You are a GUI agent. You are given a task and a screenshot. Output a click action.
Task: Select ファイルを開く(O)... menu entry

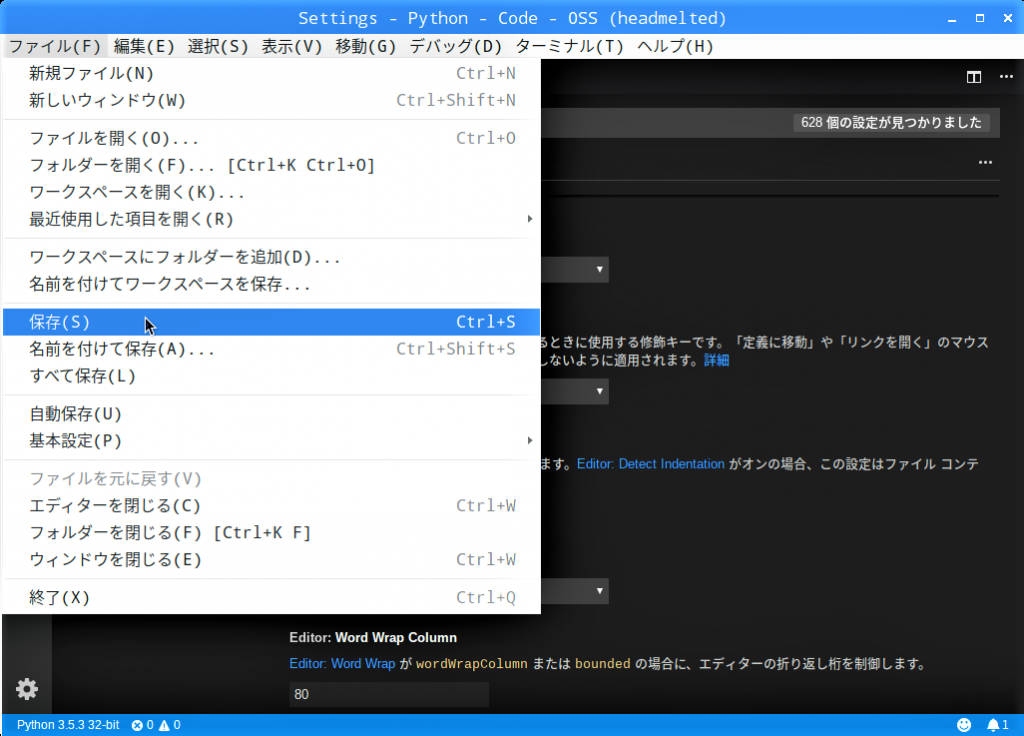pyautogui.click(x=272, y=138)
